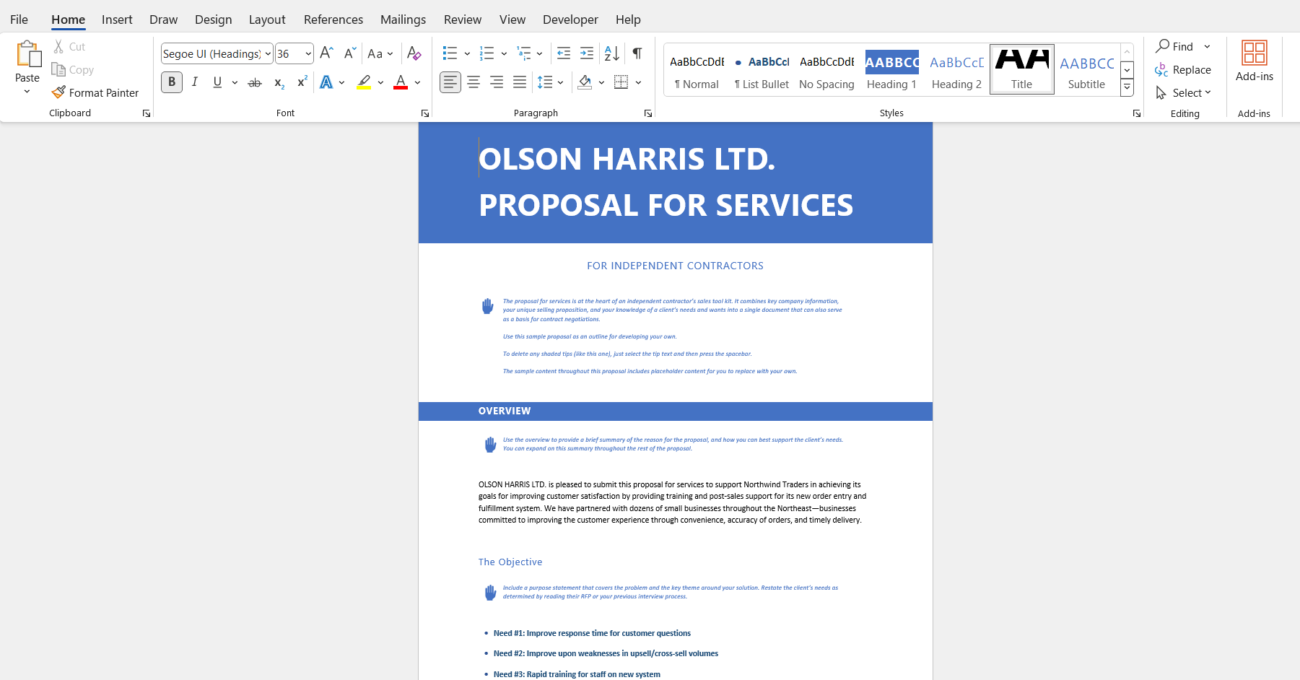Toggle Bold formatting
This screenshot has height=680, width=1300.
tap(172, 83)
